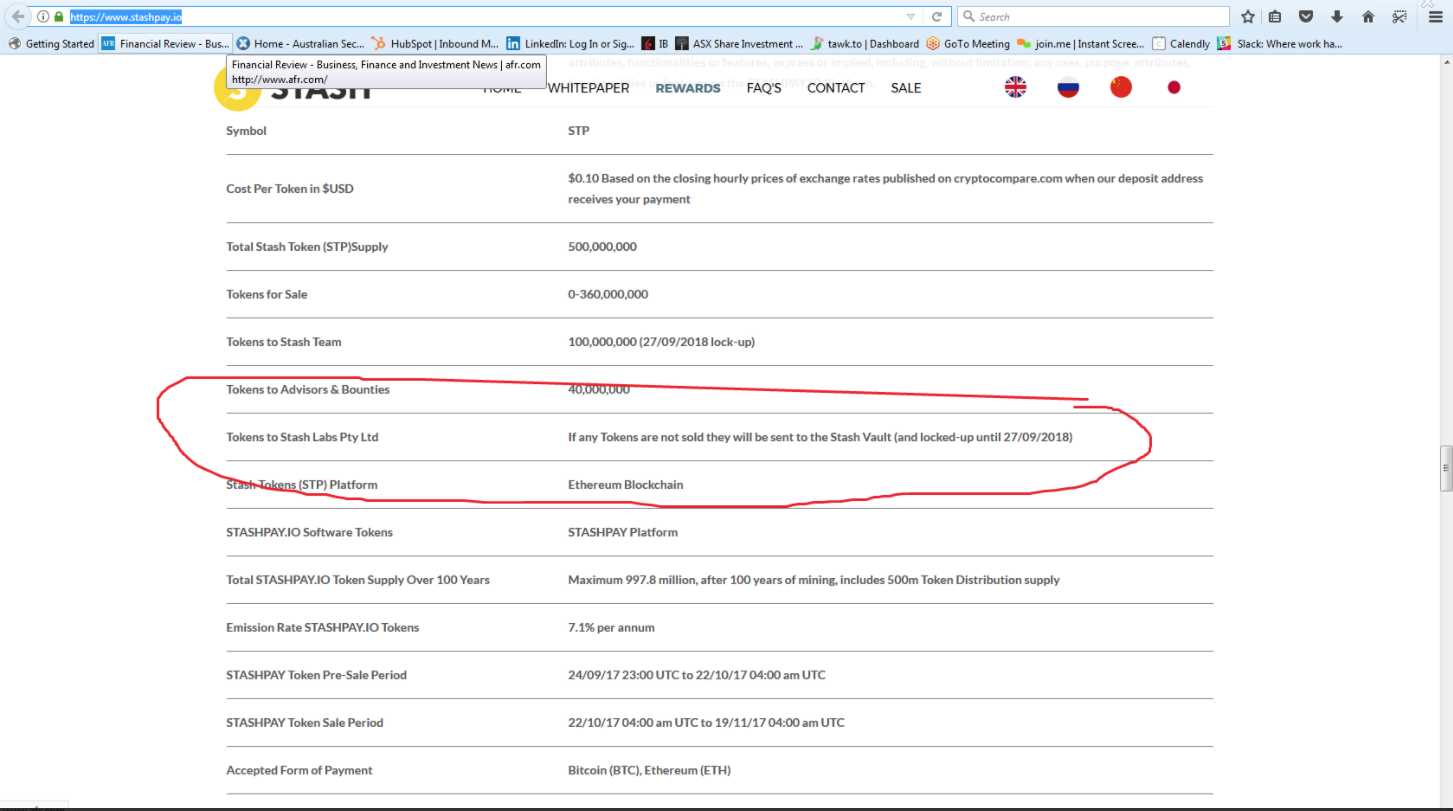
Task: Click 'Bitcoin (BTC), Ethereum (ETH)' value
Action: coord(649,771)
